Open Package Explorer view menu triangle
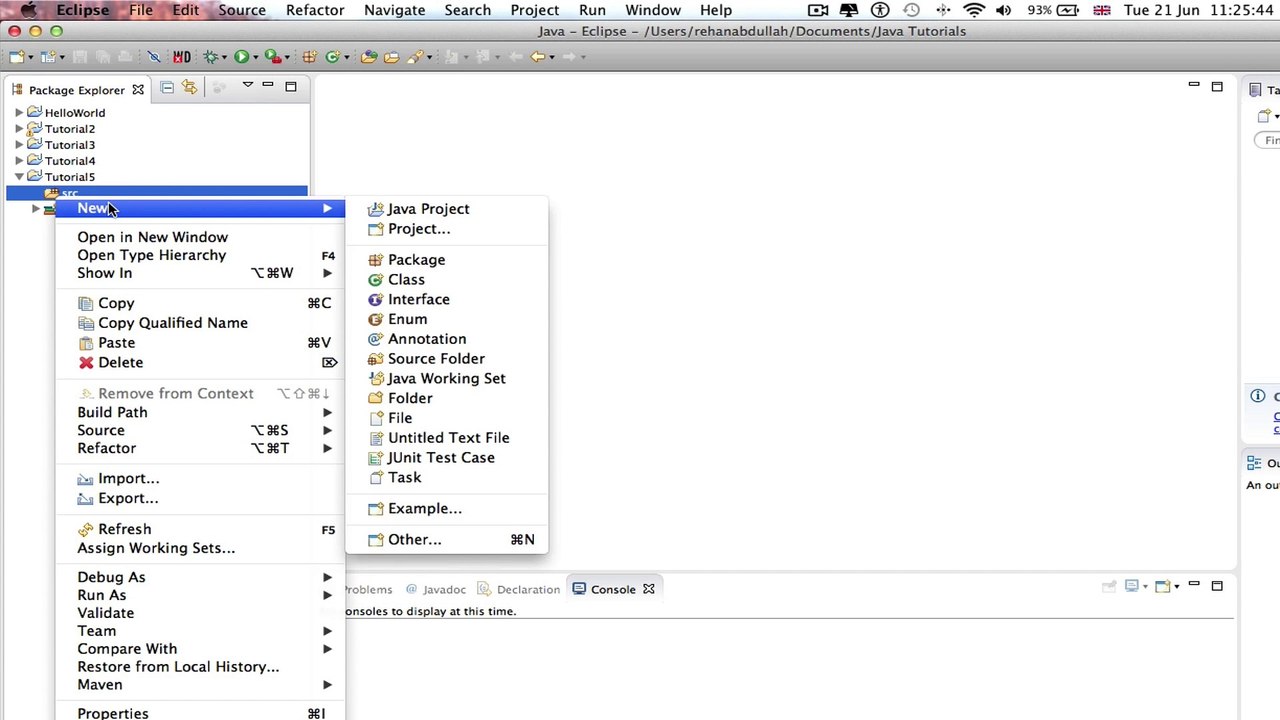Viewport: 1280px width, 720px height. point(247,86)
